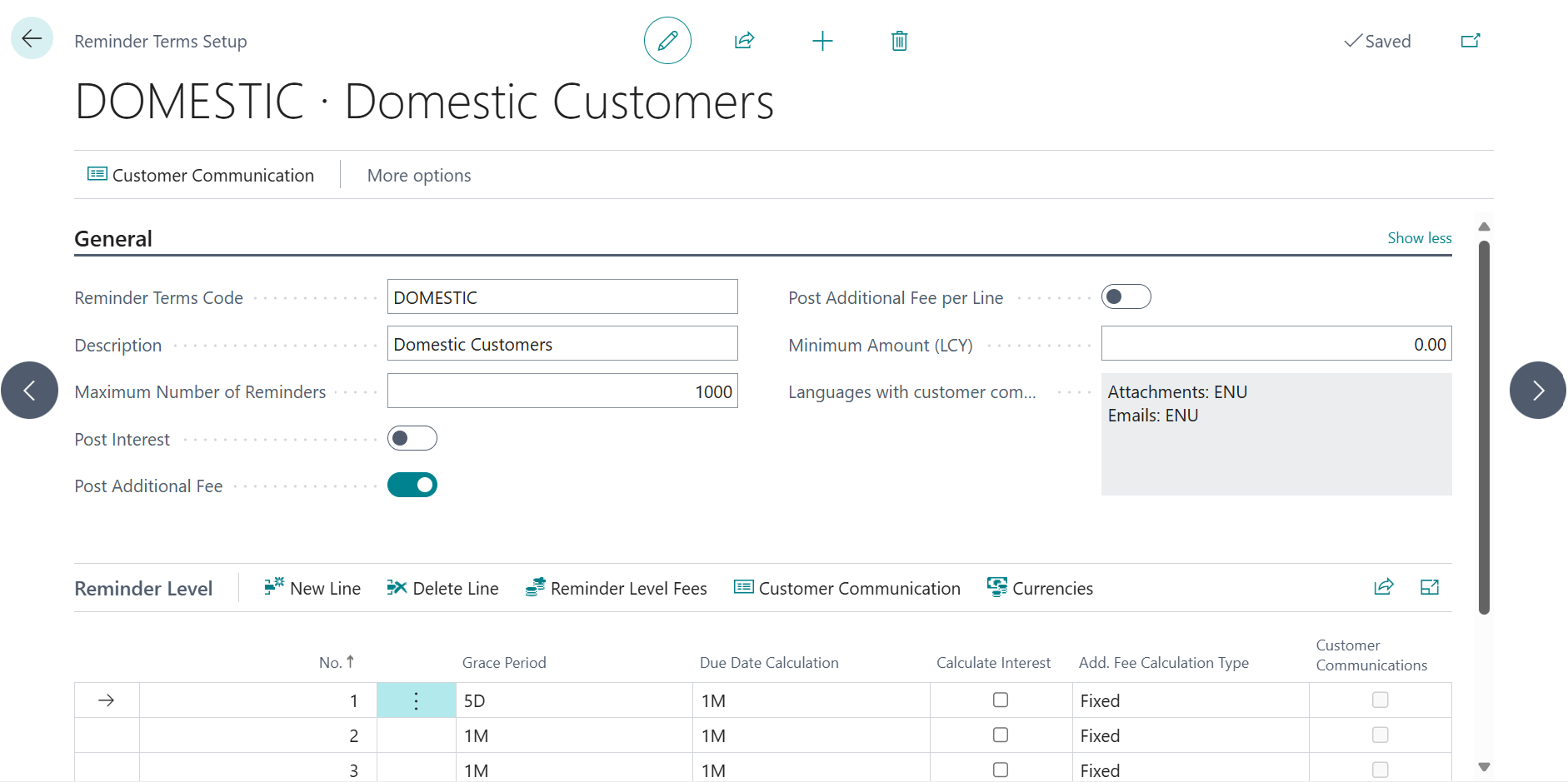Viewport: 1568px width, 782px height.
Task: Open More options menu
Action: (419, 176)
